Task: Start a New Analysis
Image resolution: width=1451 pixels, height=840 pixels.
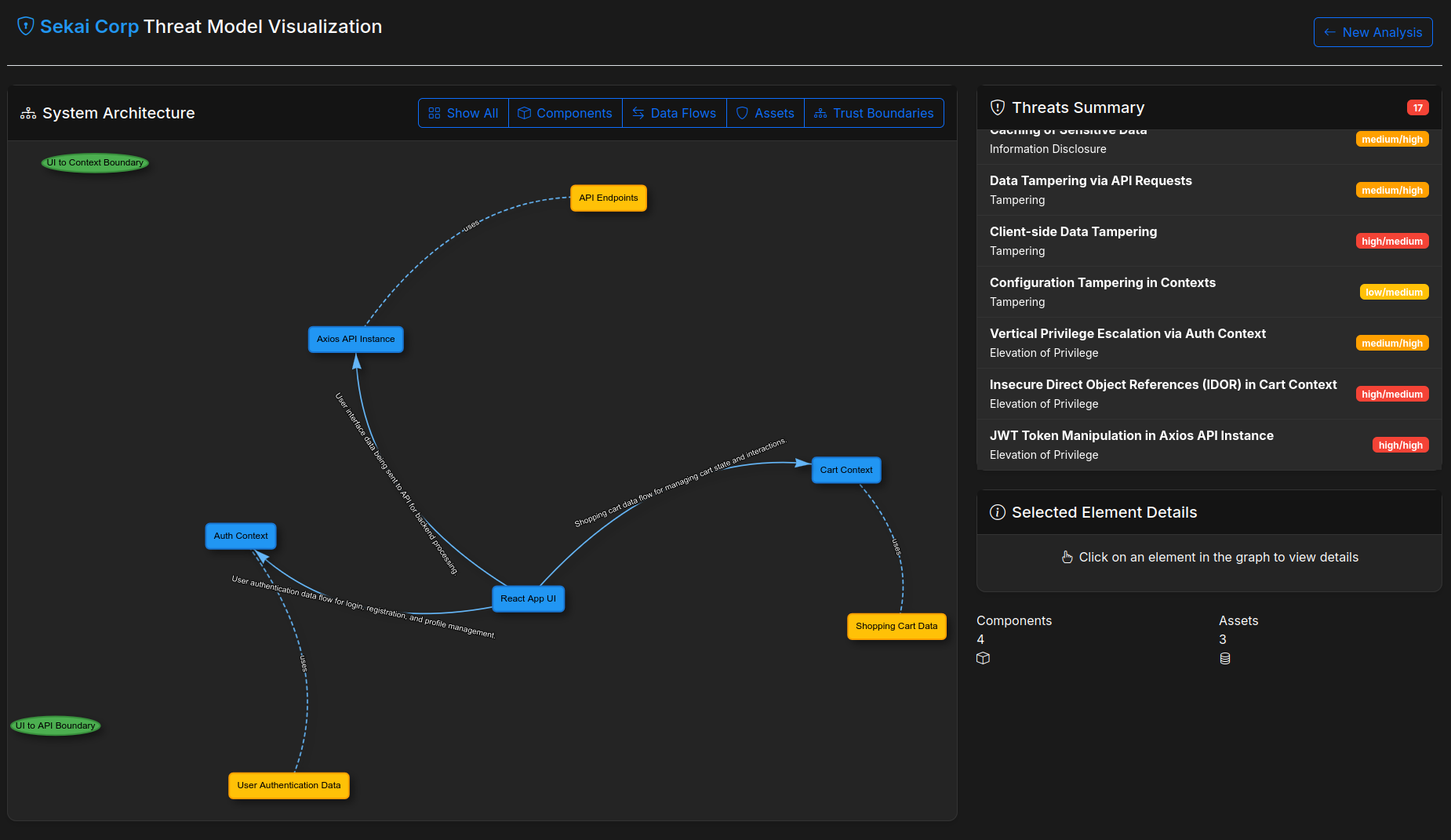Action: 1373,32
